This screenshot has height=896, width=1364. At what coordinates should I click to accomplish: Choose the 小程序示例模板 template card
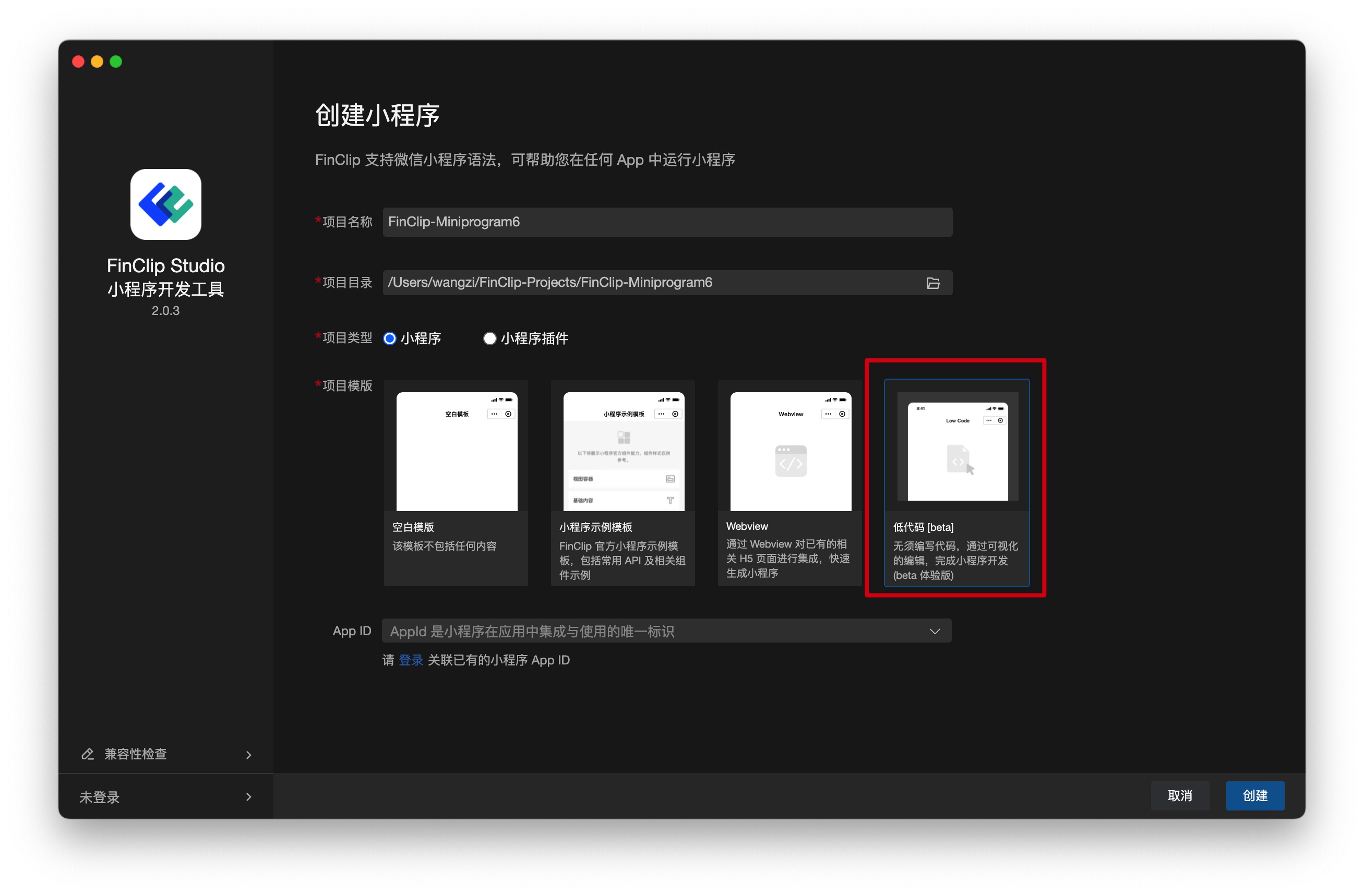[623, 482]
